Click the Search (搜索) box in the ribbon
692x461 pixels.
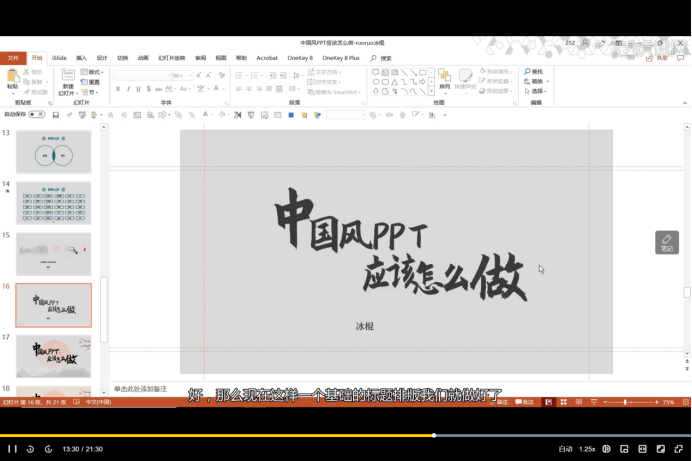click(381, 58)
